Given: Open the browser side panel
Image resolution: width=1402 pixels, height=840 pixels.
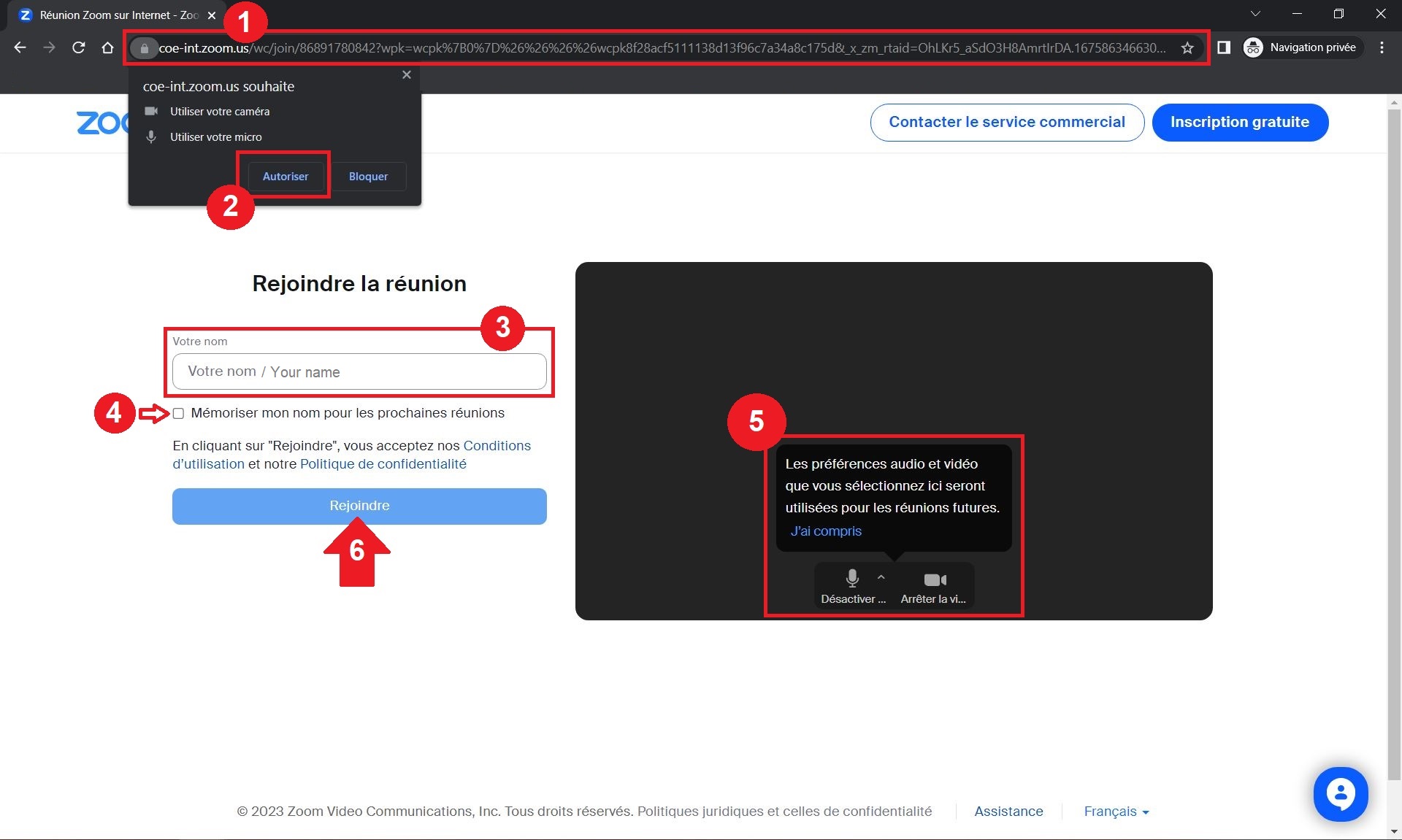Looking at the screenshot, I should pyautogui.click(x=1224, y=47).
